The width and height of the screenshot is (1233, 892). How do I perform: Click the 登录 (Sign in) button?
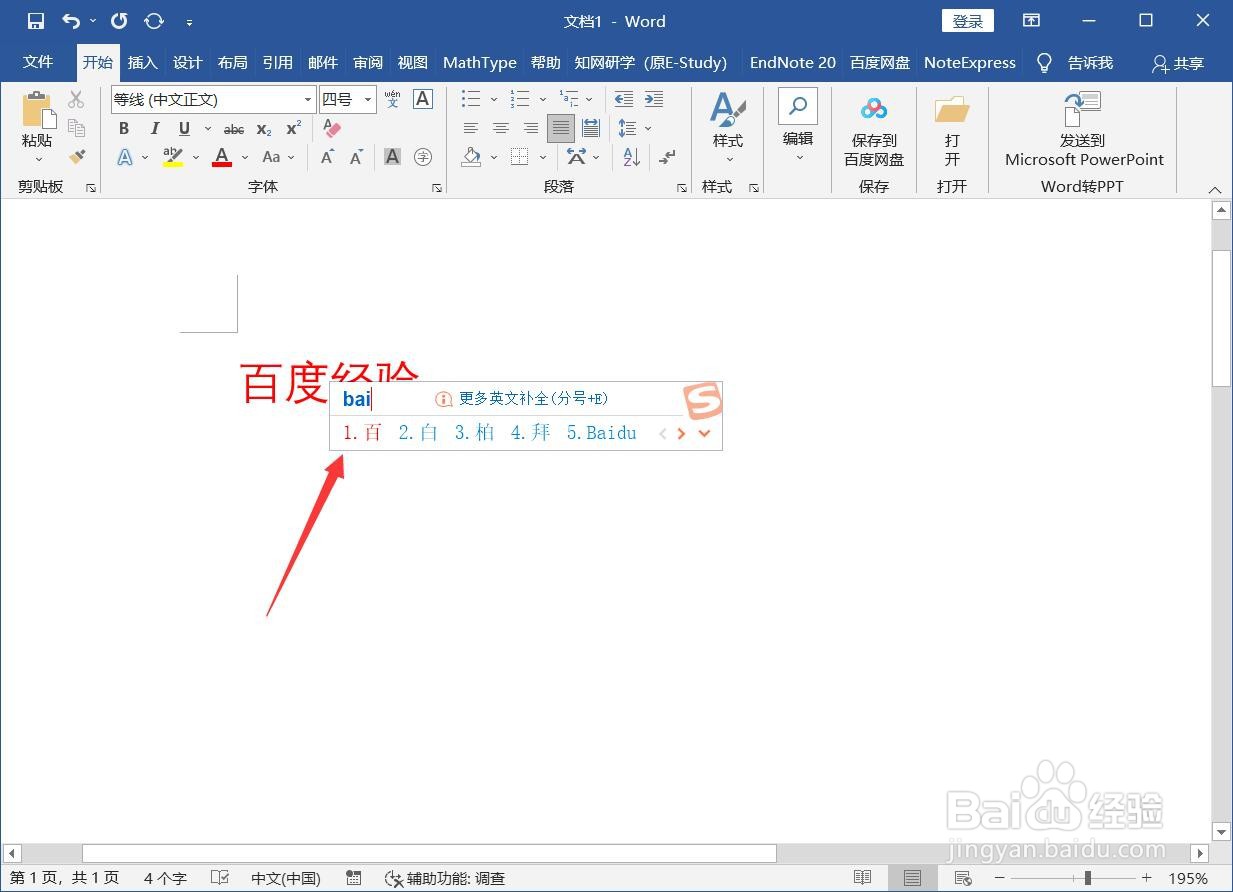pos(968,21)
